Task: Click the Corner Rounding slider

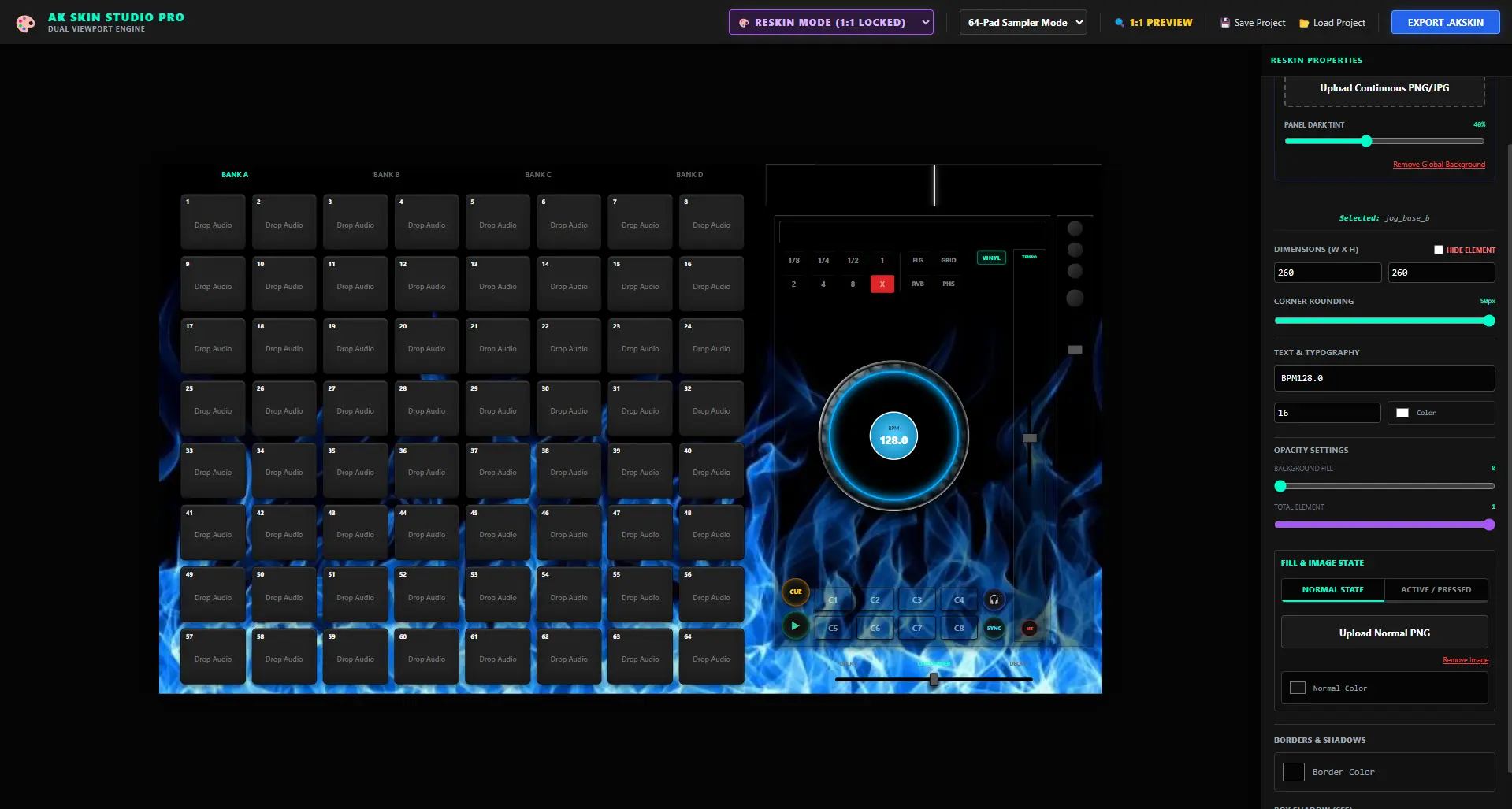Action: 1384,321
